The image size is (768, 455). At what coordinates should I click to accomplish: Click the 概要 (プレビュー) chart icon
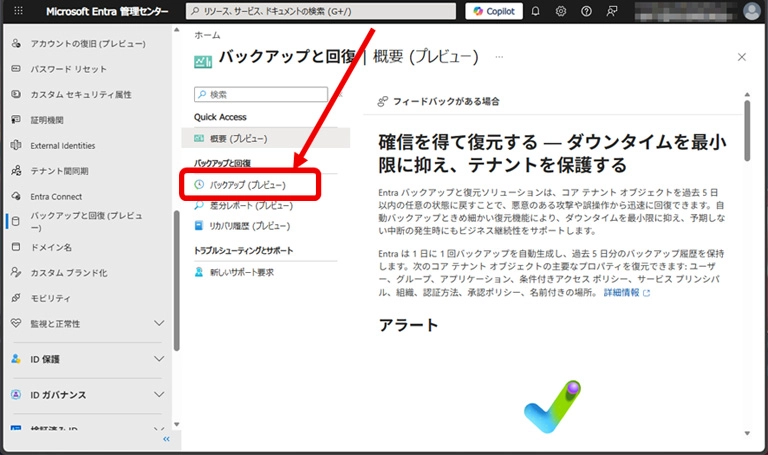pyautogui.click(x=199, y=139)
